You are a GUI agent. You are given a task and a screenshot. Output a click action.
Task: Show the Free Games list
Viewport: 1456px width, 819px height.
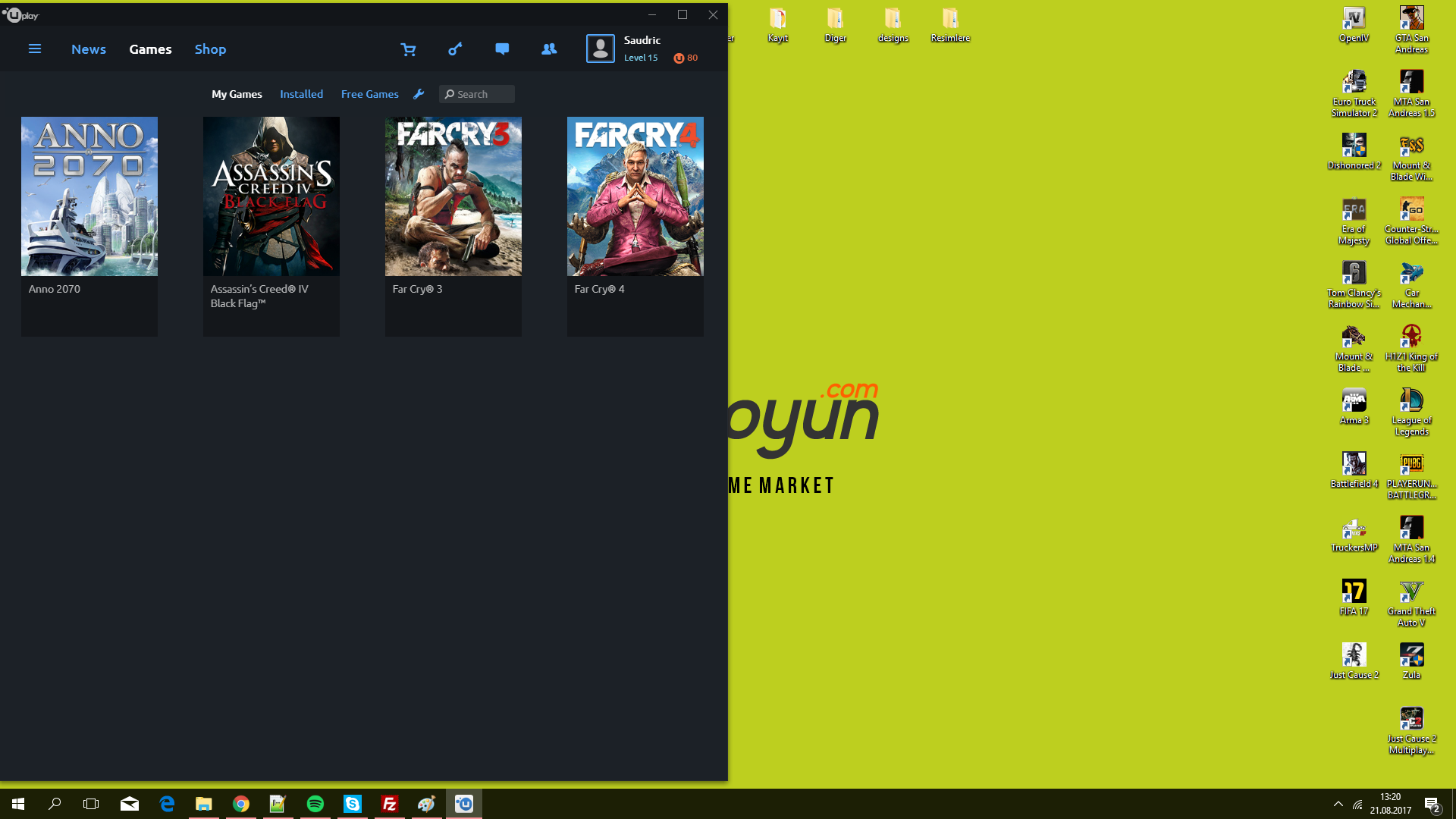(369, 94)
